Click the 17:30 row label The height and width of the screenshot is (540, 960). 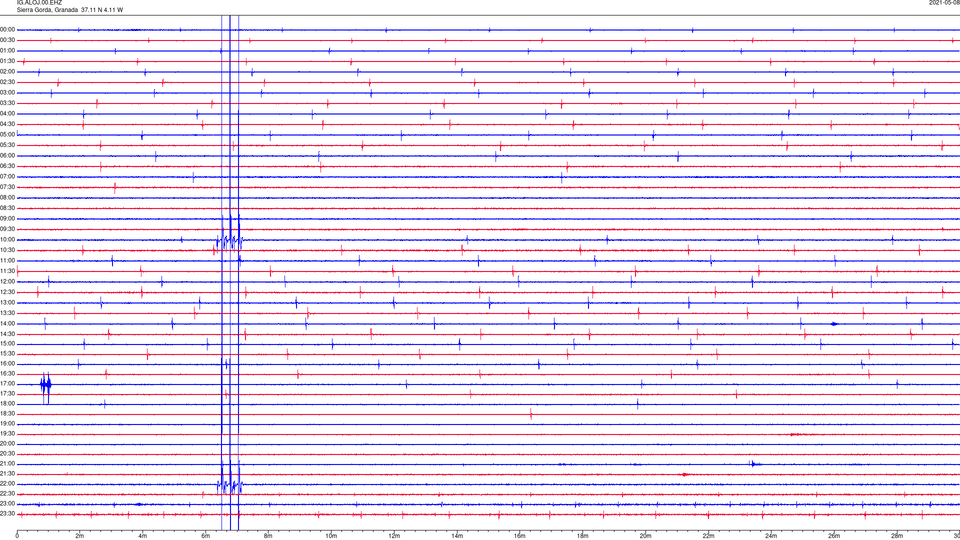[8, 394]
